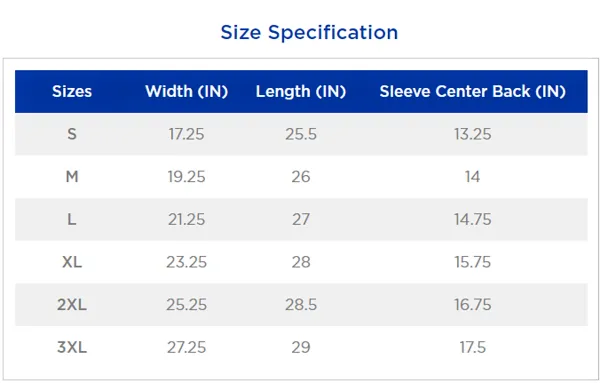
Task: Click the Sleeve Center Back (IN) header
Action: tap(473, 91)
